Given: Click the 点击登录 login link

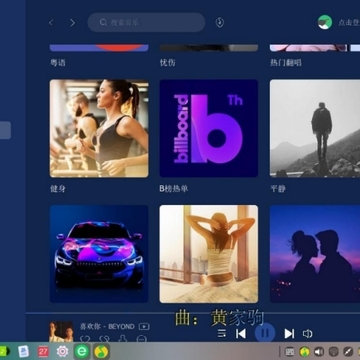Looking at the screenshot, I should [349, 23].
